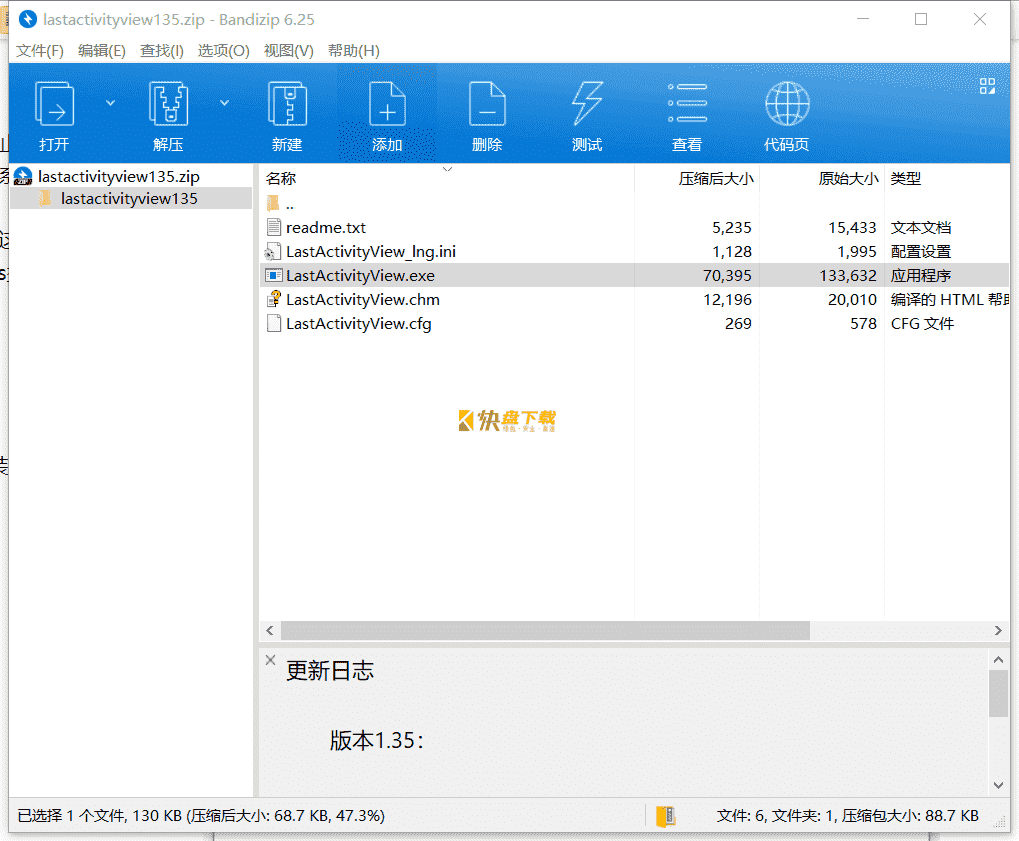Click the status bar archive totals text
This screenshot has height=841, width=1019.
[x=847, y=816]
